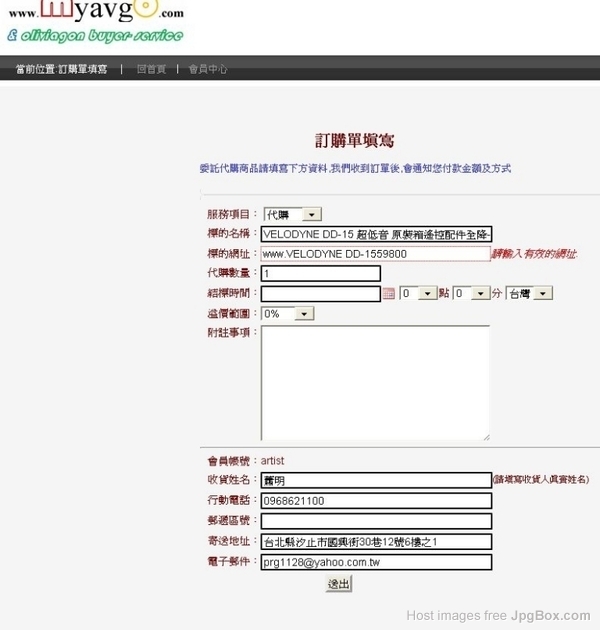Click the myavgo.com site logo
Viewport: 600px width, 630px height.
point(95,11)
